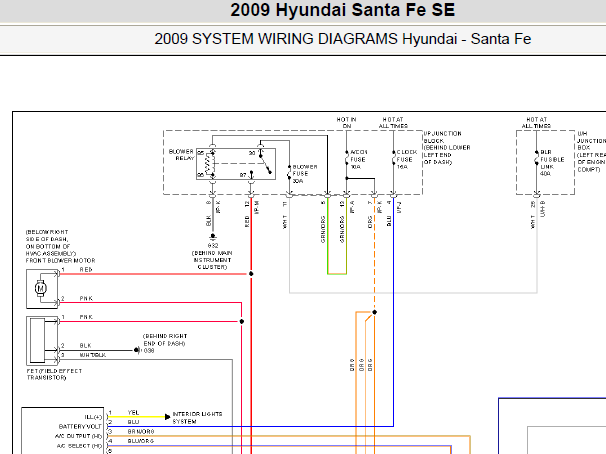The image size is (606, 454).
Task: Select the '(BEHIND RIGHT END OF DASH)' note
Action: point(165,340)
